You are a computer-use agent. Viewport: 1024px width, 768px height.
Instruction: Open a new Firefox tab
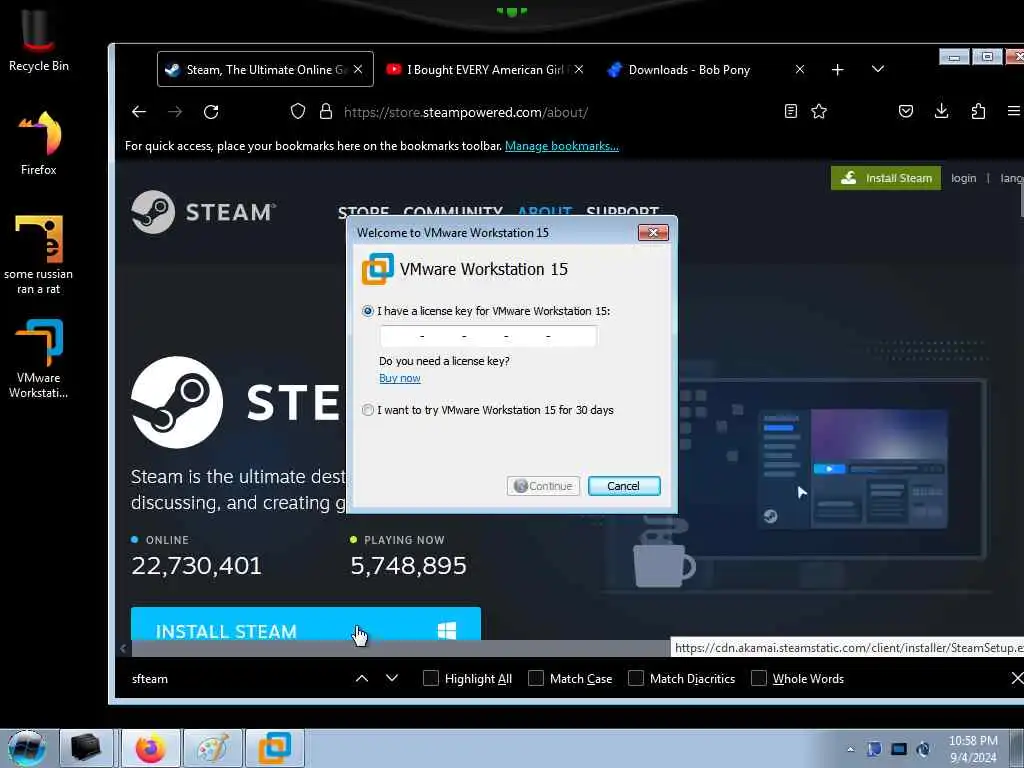[838, 69]
